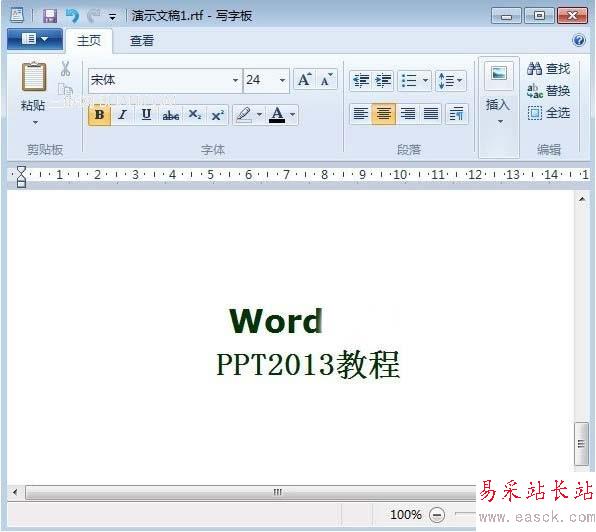Open the font size 24 dropdown

(282, 80)
